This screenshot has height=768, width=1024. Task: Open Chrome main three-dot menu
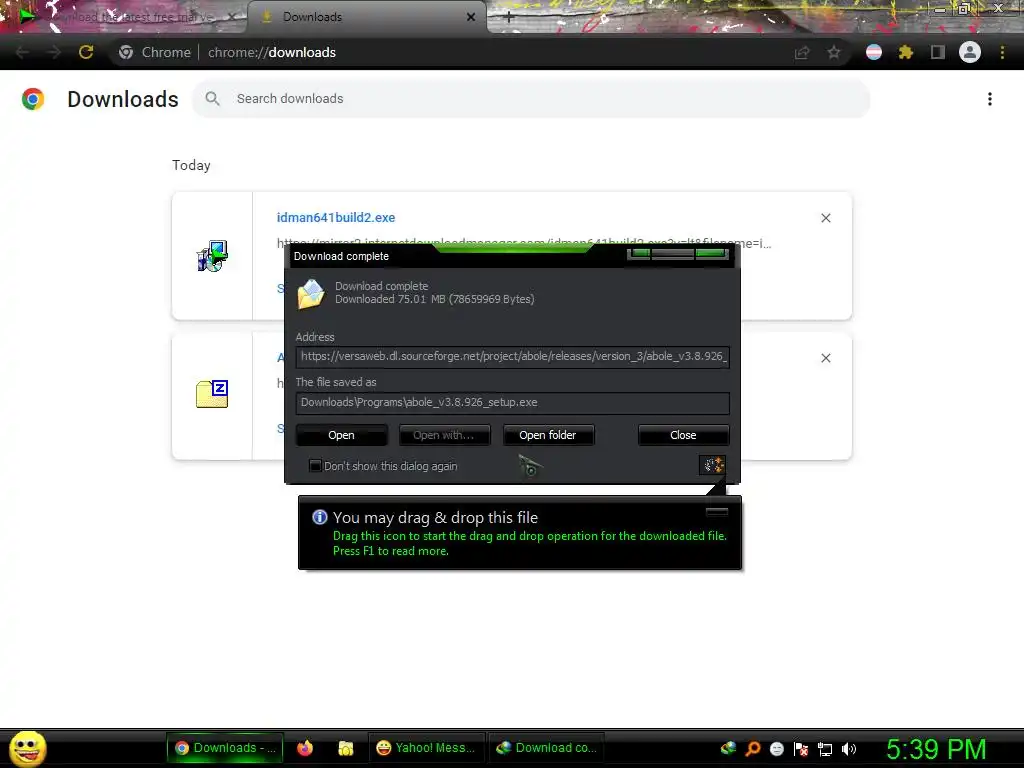[1002, 52]
